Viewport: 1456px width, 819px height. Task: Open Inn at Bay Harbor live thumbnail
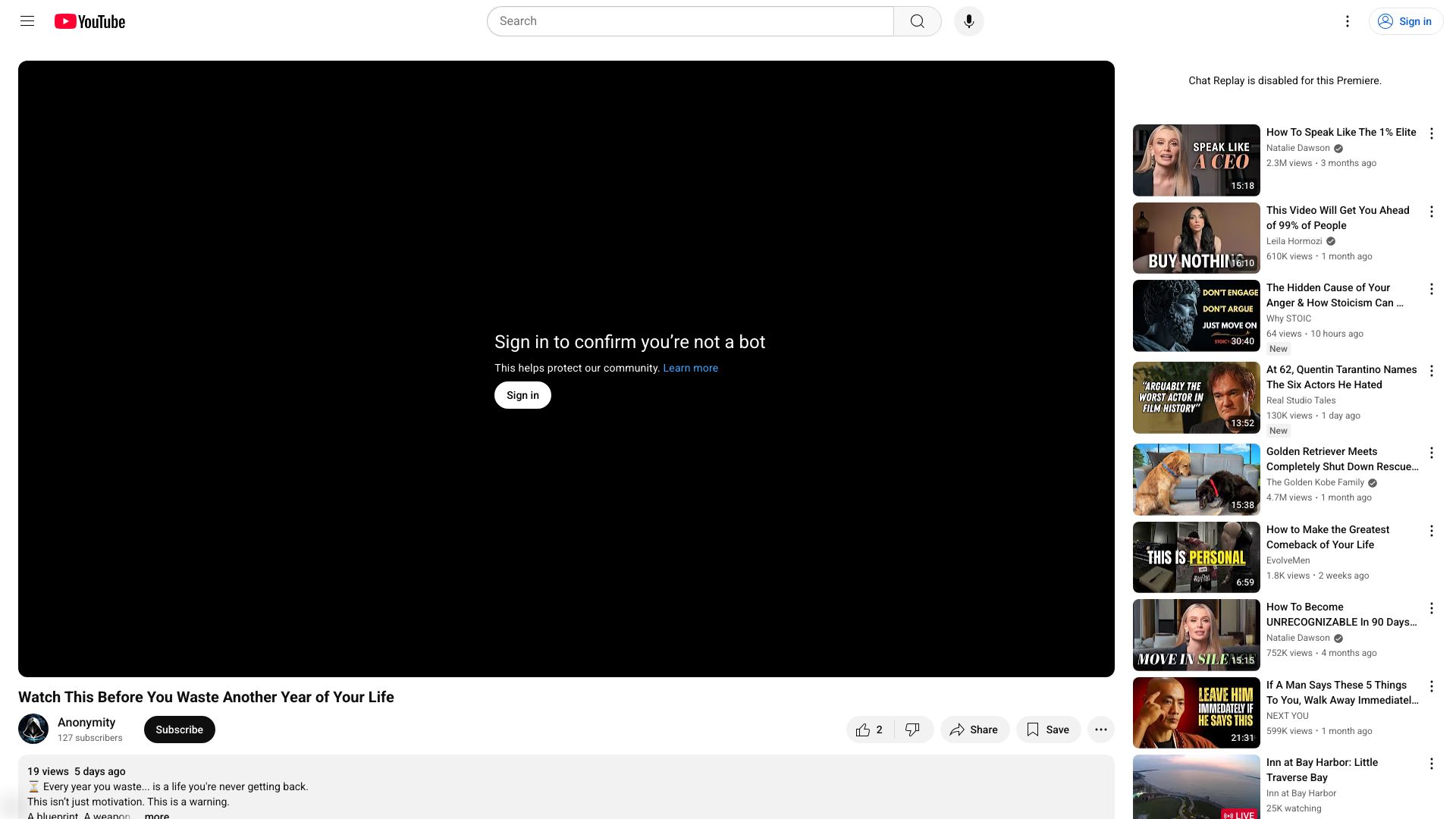click(1196, 787)
